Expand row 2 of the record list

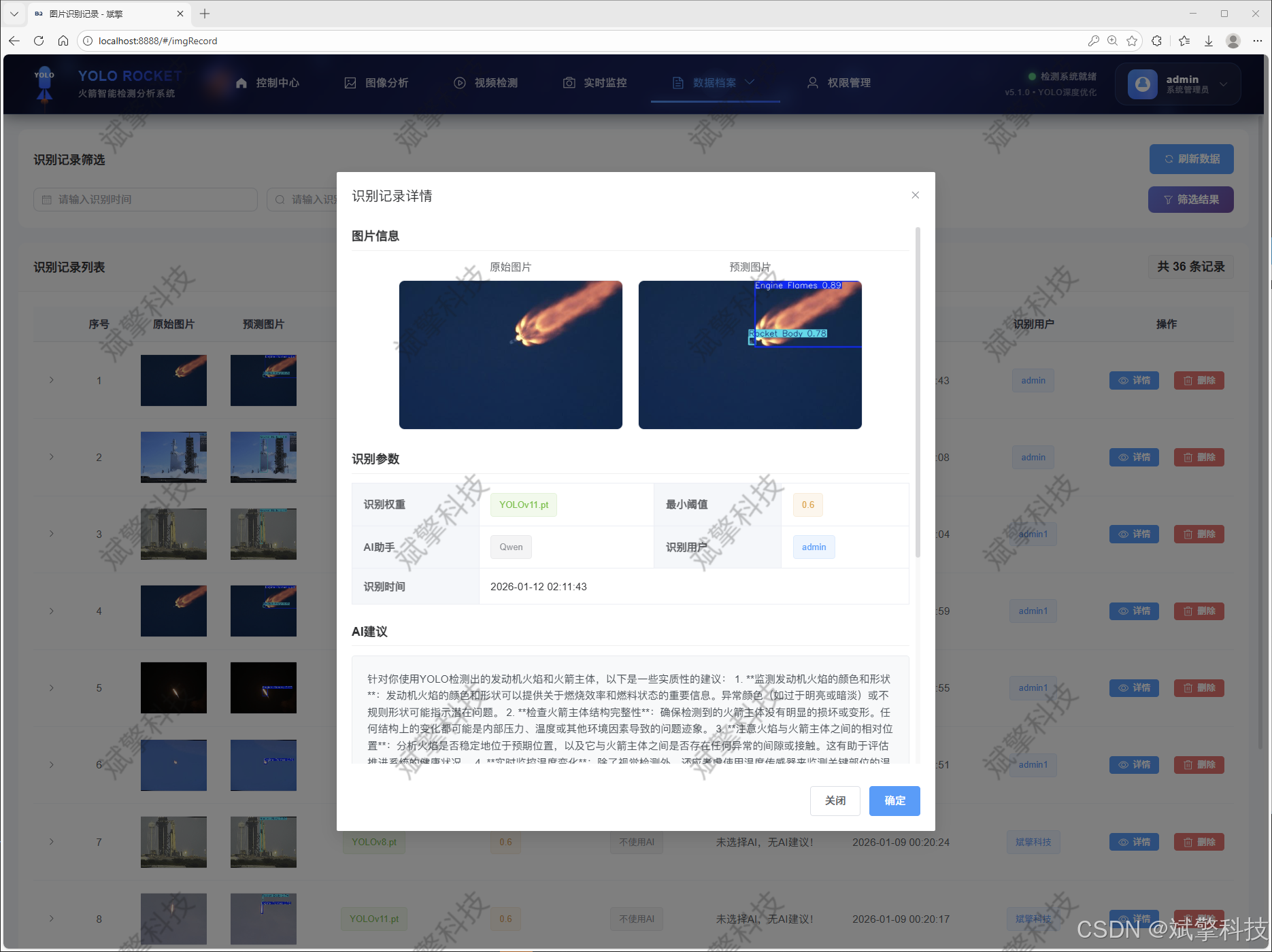point(51,457)
